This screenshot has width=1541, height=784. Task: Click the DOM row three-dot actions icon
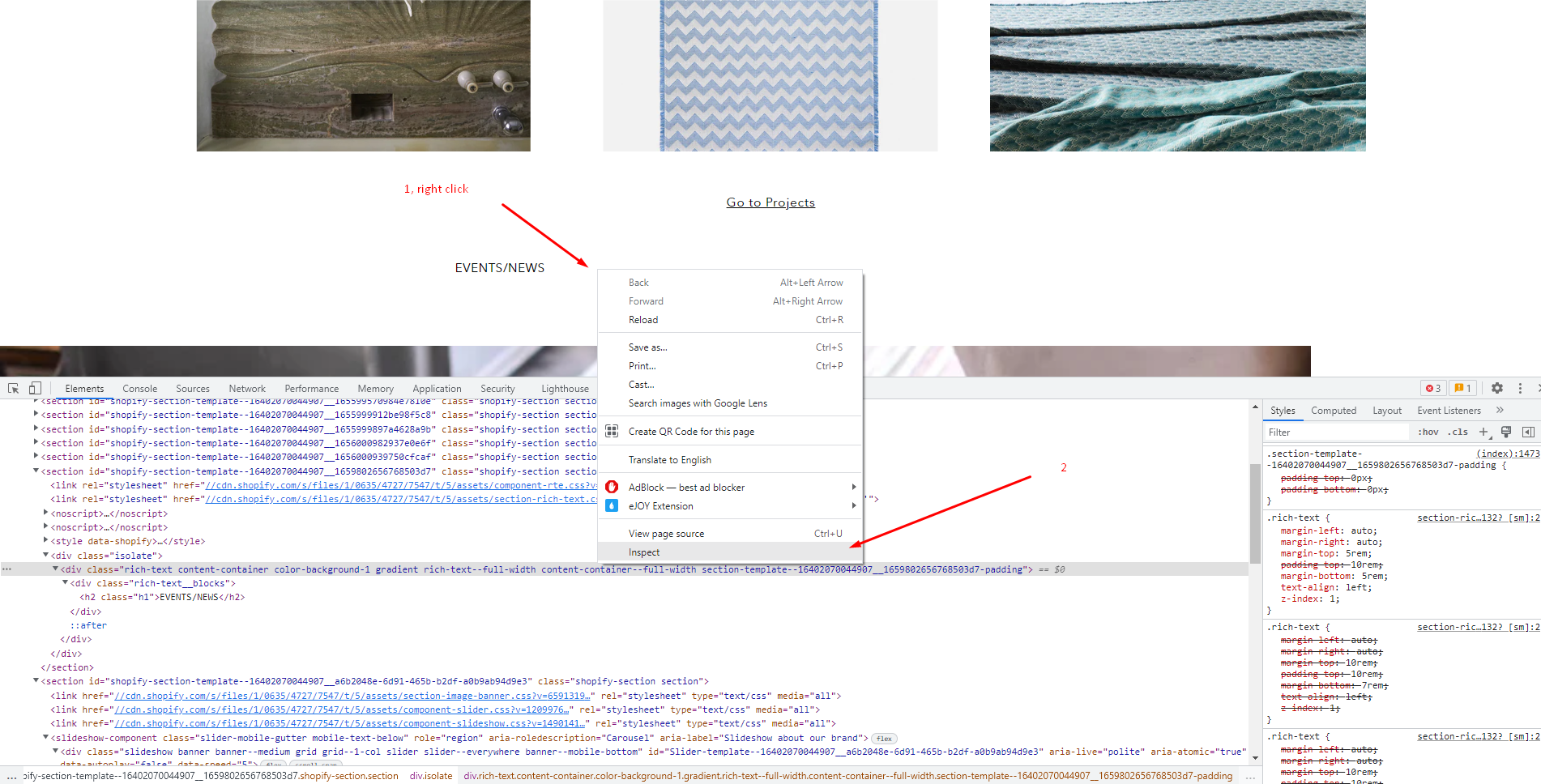pyautogui.click(x=7, y=569)
